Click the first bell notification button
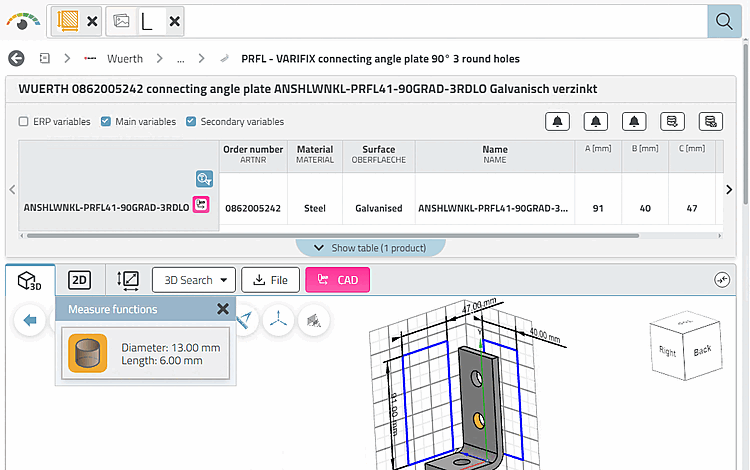The width and height of the screenshot is (750, 470). (x=557, y=121)
